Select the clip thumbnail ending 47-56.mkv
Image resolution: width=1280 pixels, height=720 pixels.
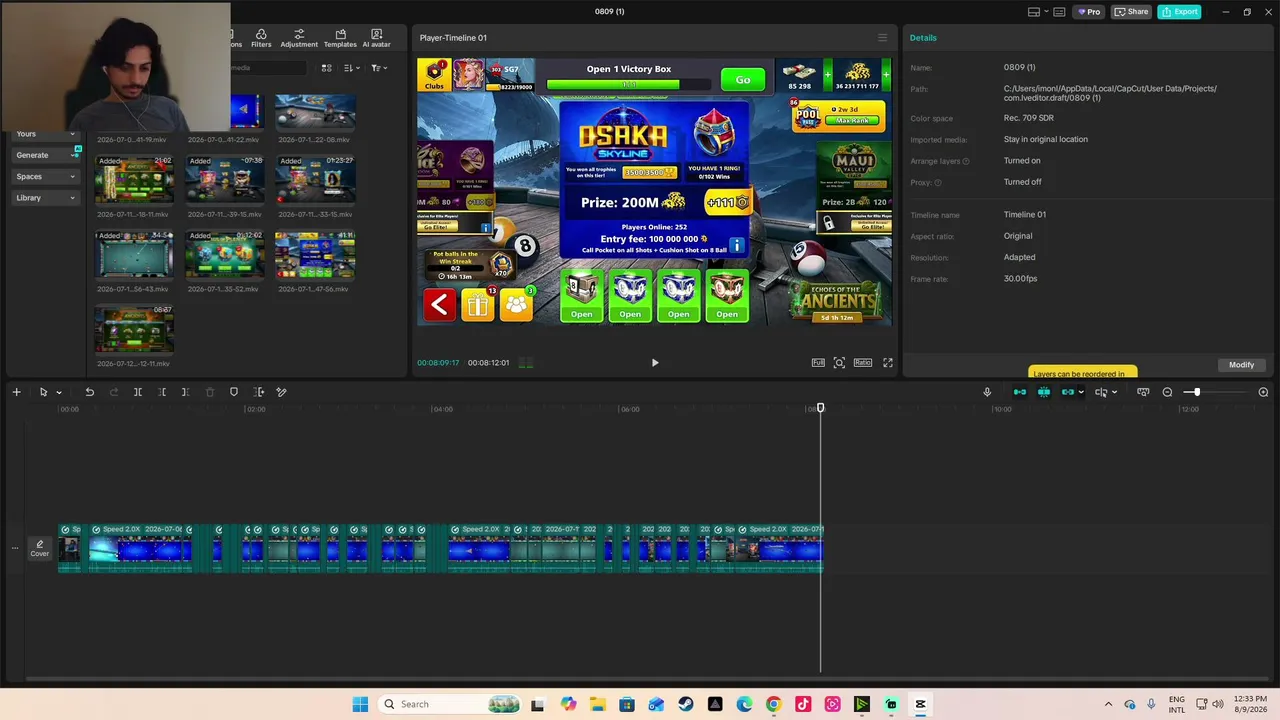click(x=315, y=255)
